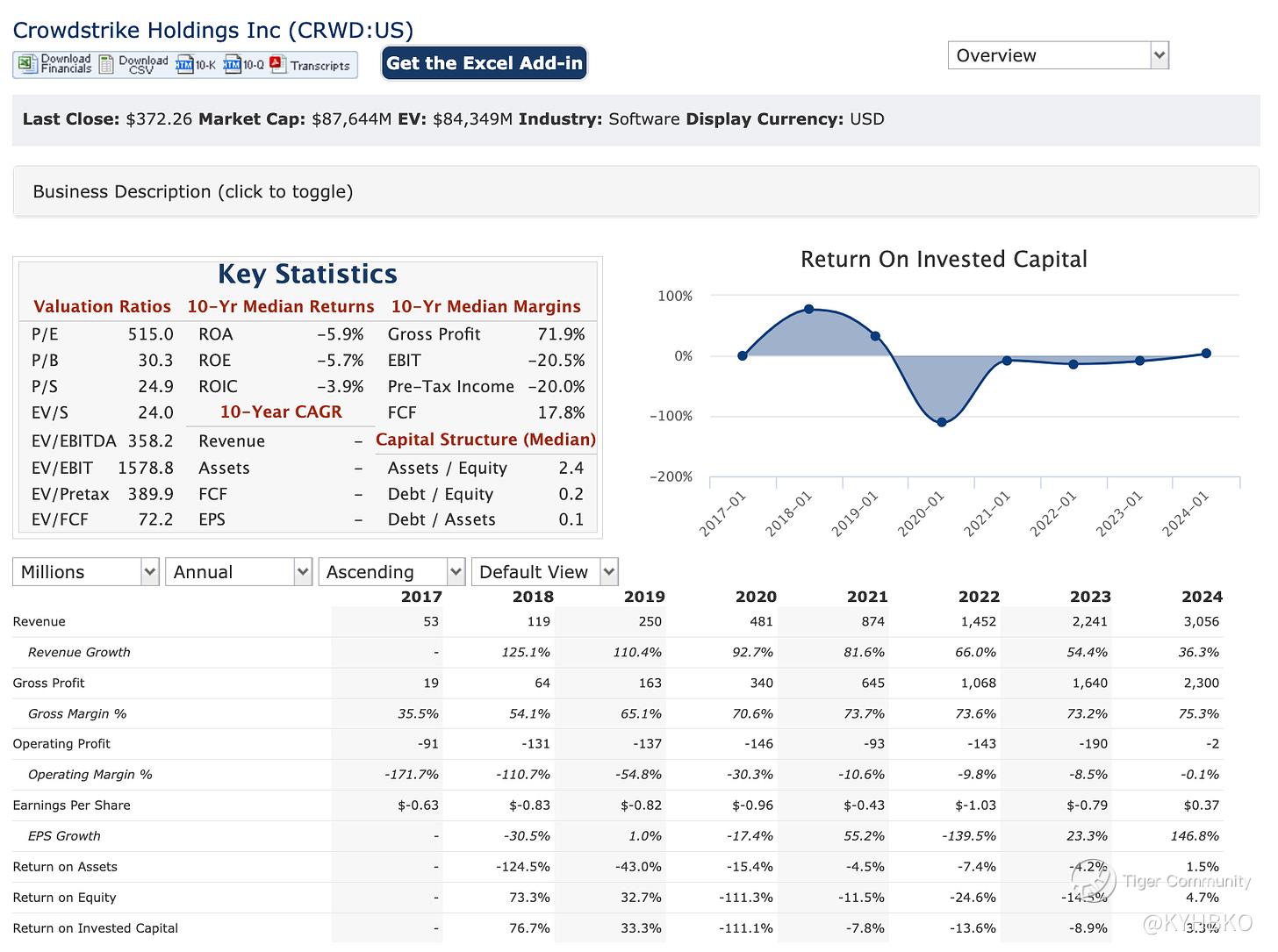Open the Annual period dropdown
The height and width of the screenshot is (952, 1278).
[x=239, y=572]
